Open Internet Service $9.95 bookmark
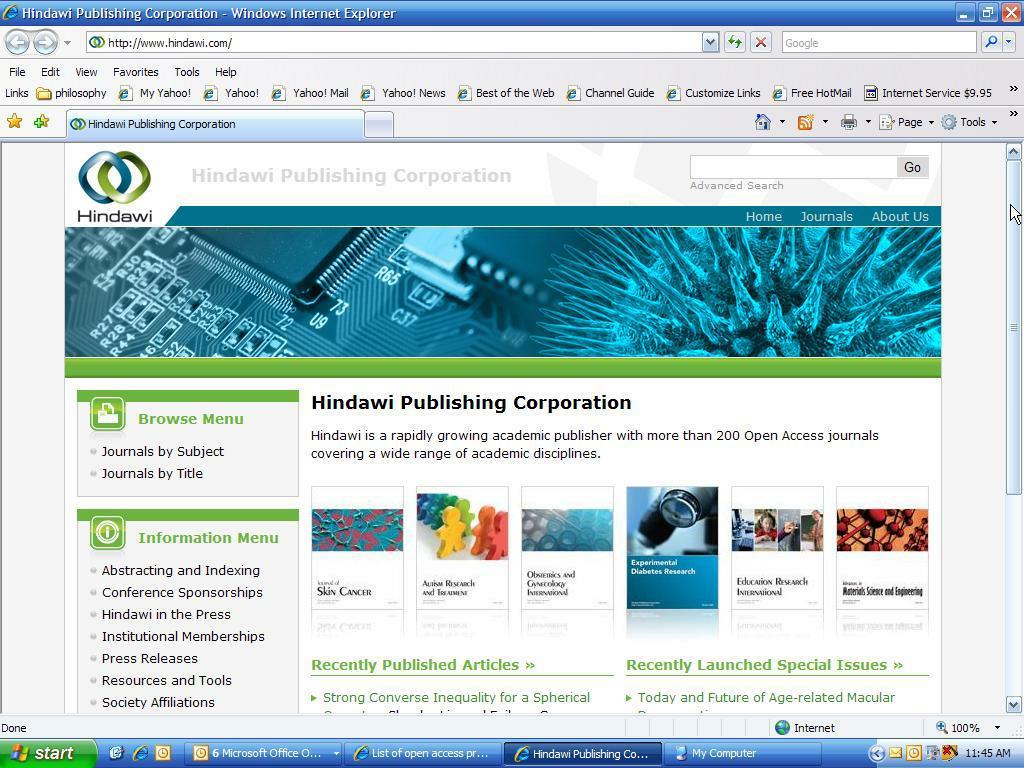 (x=928, y=93)
